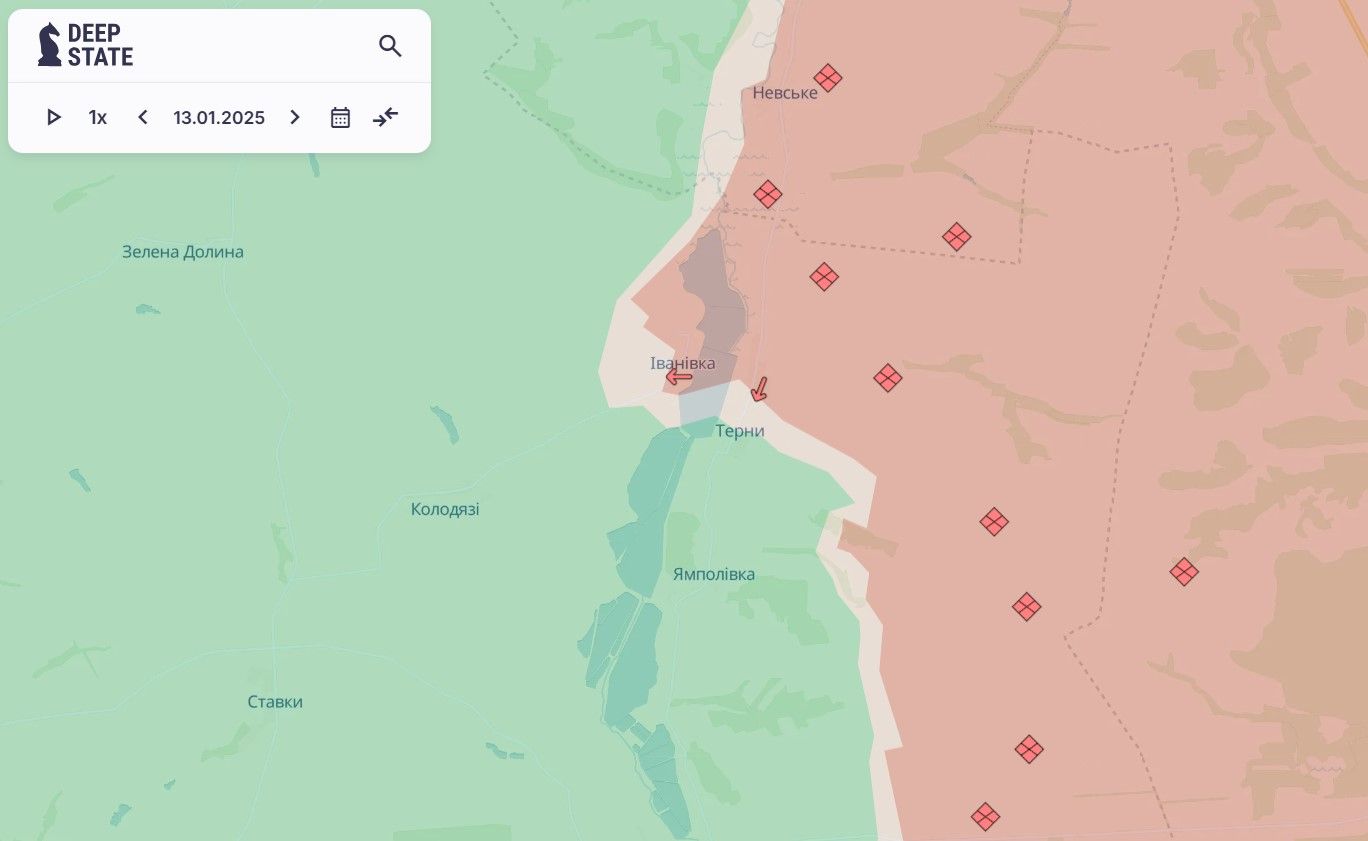Click the Колодязі village label
Image resolution: width=1368 pixels, height=841 pixels.
pyautogui.click(x=445, y=510)
